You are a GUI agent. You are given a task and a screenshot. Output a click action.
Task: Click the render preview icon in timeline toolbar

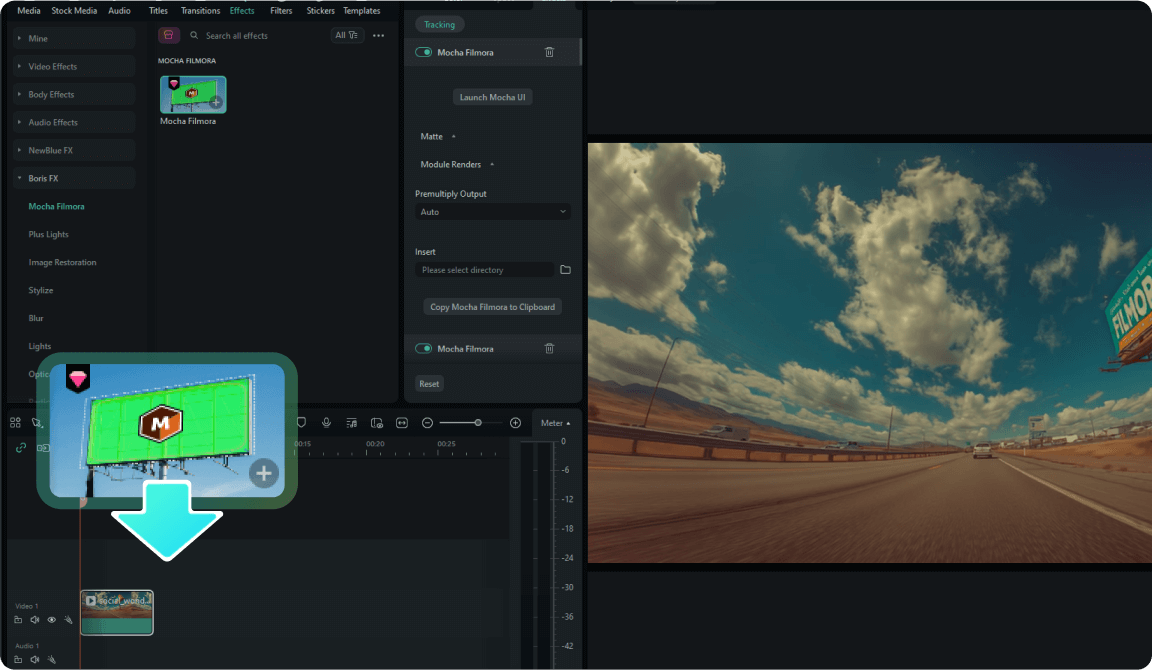point(377,422)
